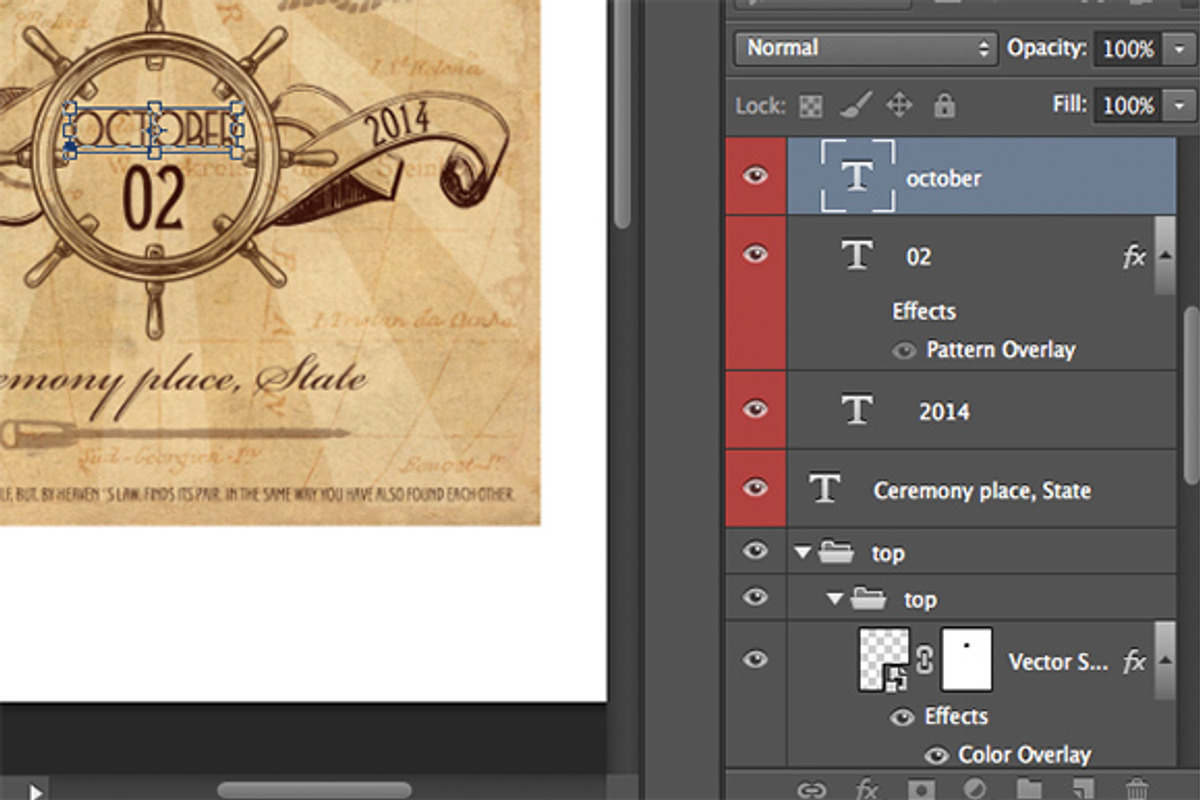The width and height of the screenshot is (1200, 800).
Task: Create new layer icon
Action: [x=1083, y=789]
